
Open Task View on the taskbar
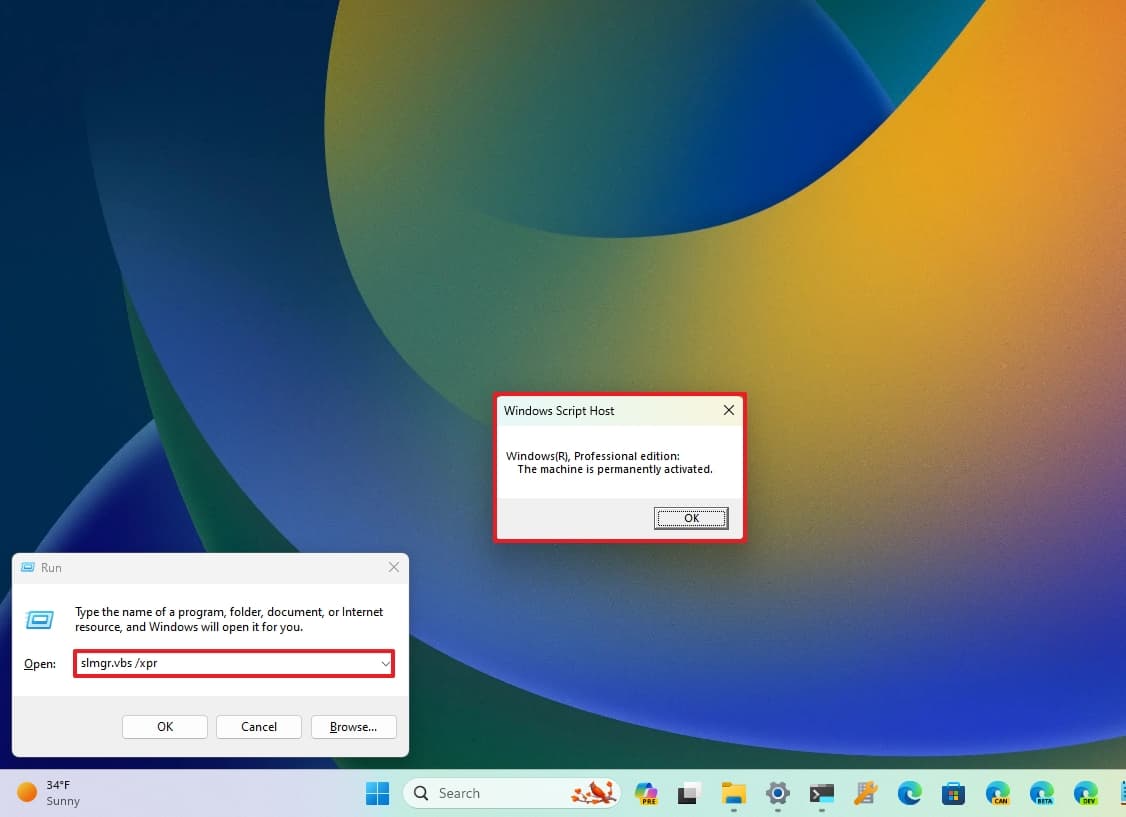pyautogui.click(x=689, y=793)
